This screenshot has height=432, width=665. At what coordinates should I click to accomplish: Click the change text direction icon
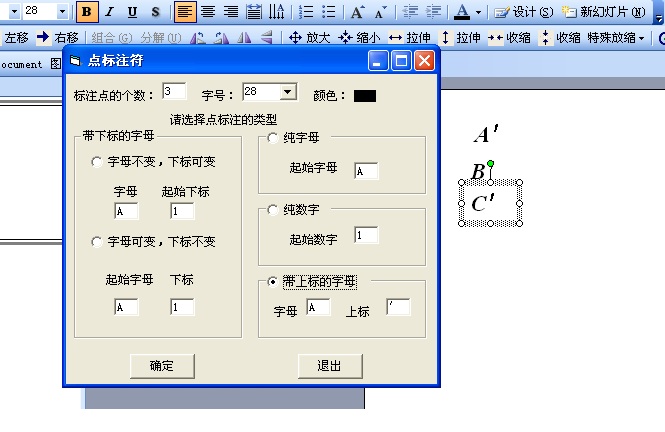(277, 12)
